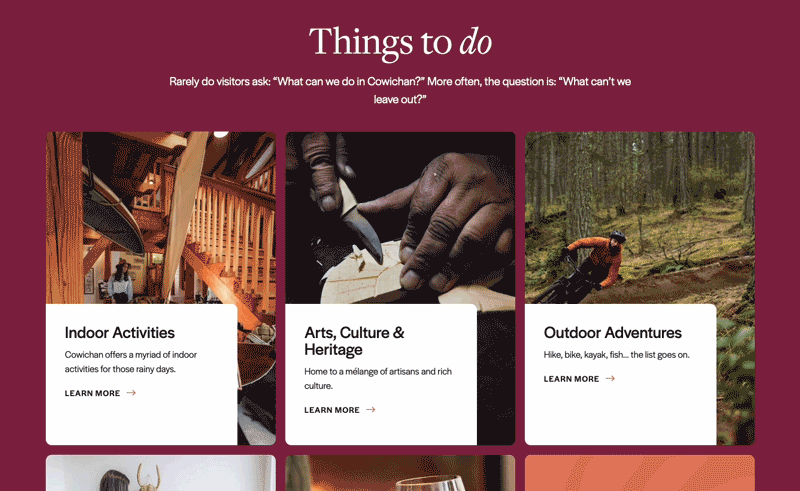Click the wooden staircase interior photo

(x=161, y=218)
